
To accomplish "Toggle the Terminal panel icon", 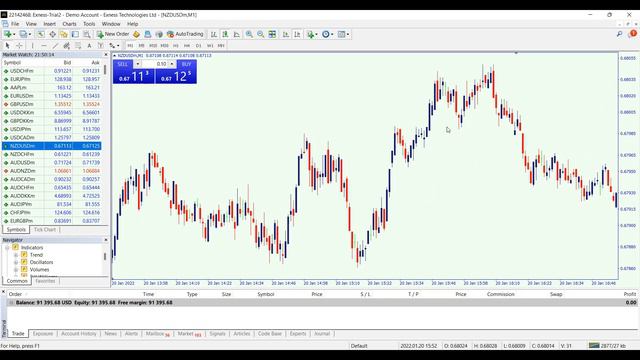I will [x=75, y=34].
